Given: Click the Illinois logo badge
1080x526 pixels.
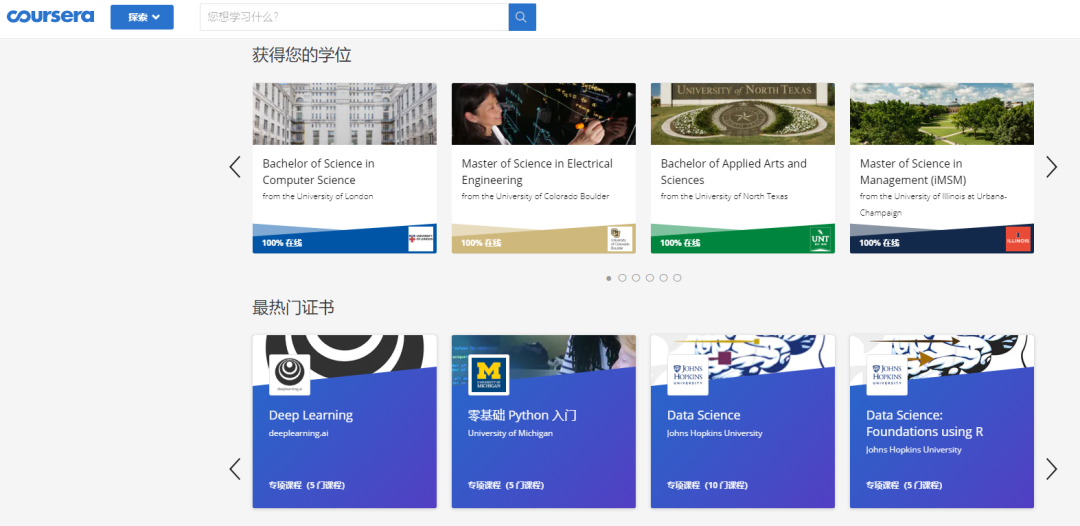Looking at the screenshot, I should coord(1018,239).
